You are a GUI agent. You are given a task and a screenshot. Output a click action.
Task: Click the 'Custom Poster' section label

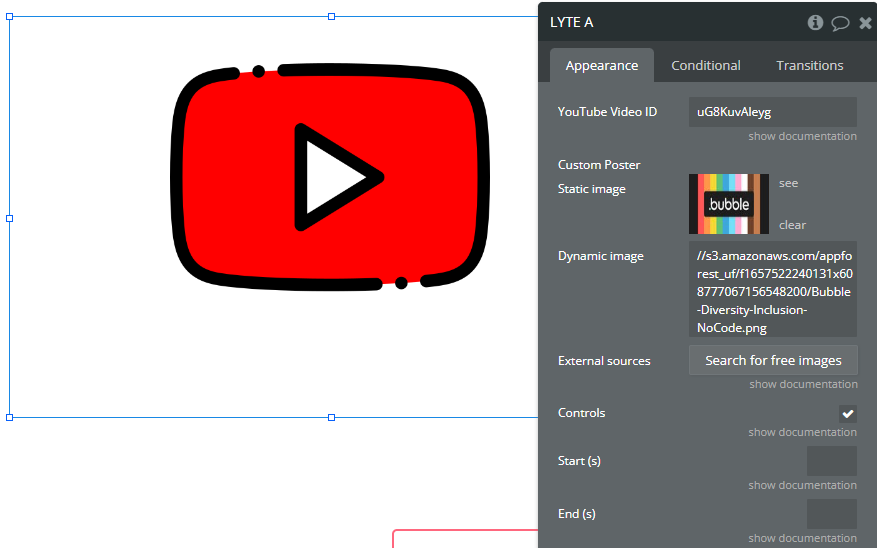[x=598, y=165]
